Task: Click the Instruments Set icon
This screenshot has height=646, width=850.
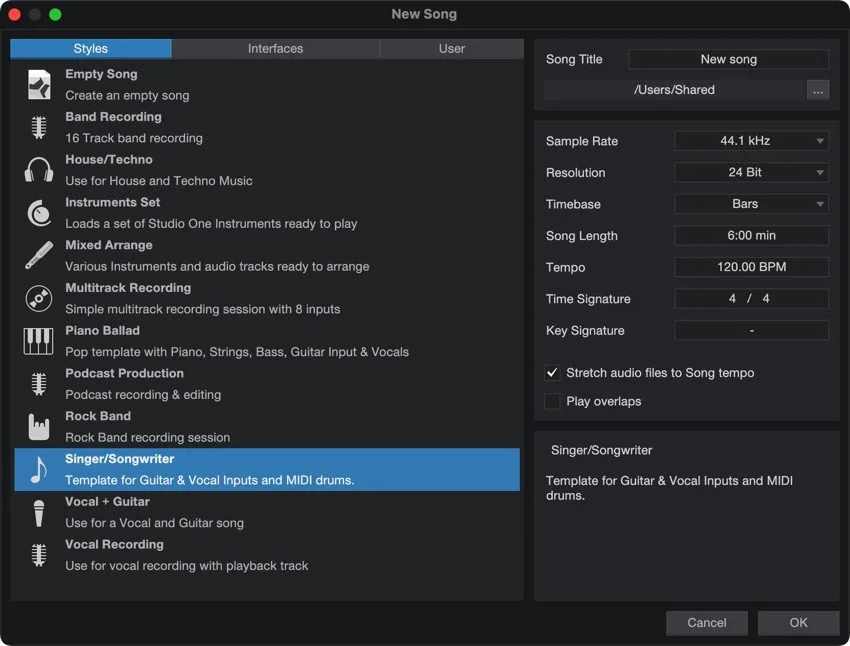Action: click(38, 212)
